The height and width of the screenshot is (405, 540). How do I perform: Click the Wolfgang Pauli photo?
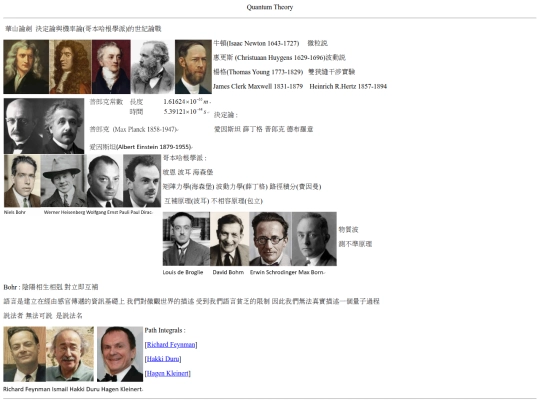click(x=105, y=181)
